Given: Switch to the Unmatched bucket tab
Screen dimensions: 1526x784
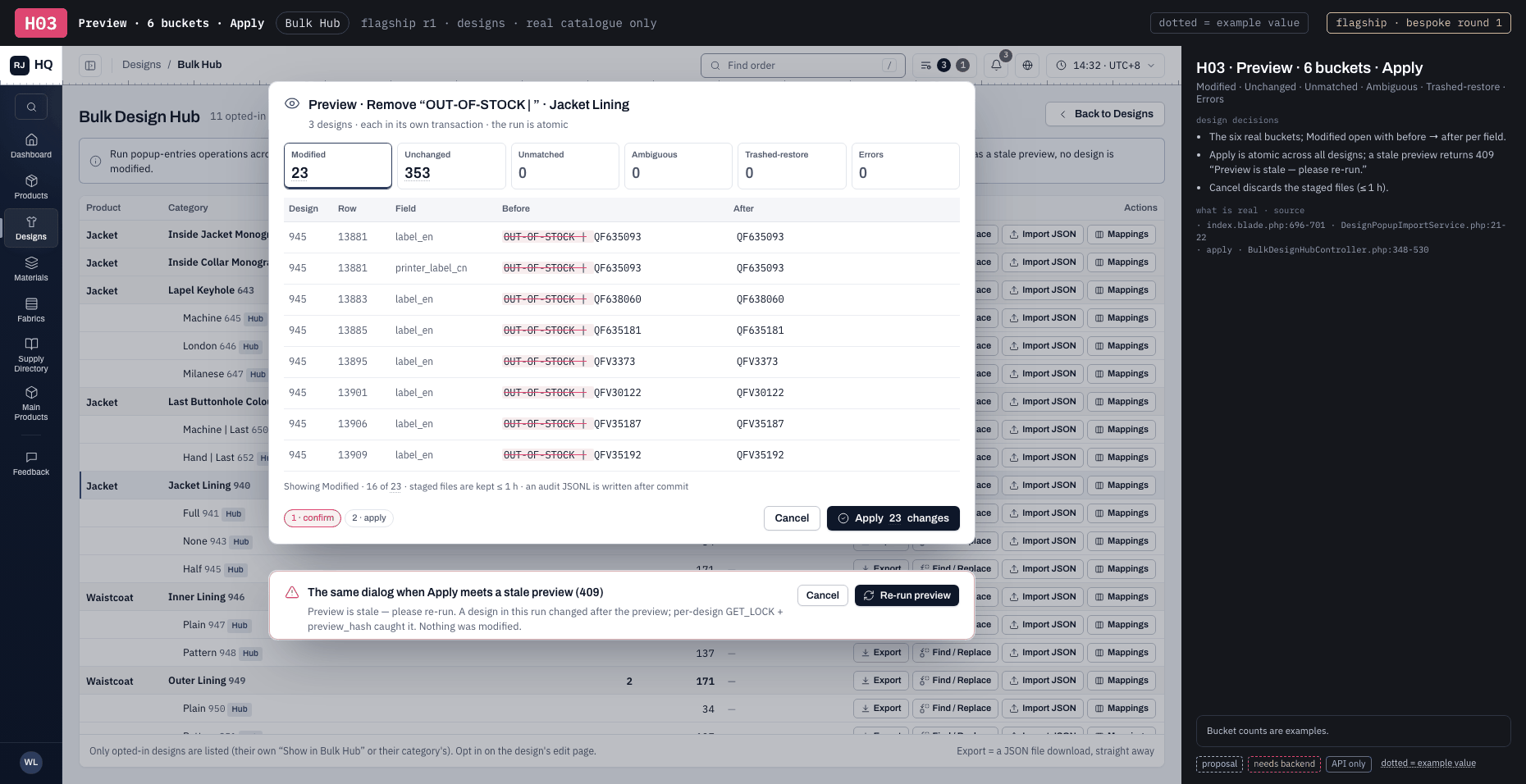Looking at the screenshot, I should click(564, 166).
